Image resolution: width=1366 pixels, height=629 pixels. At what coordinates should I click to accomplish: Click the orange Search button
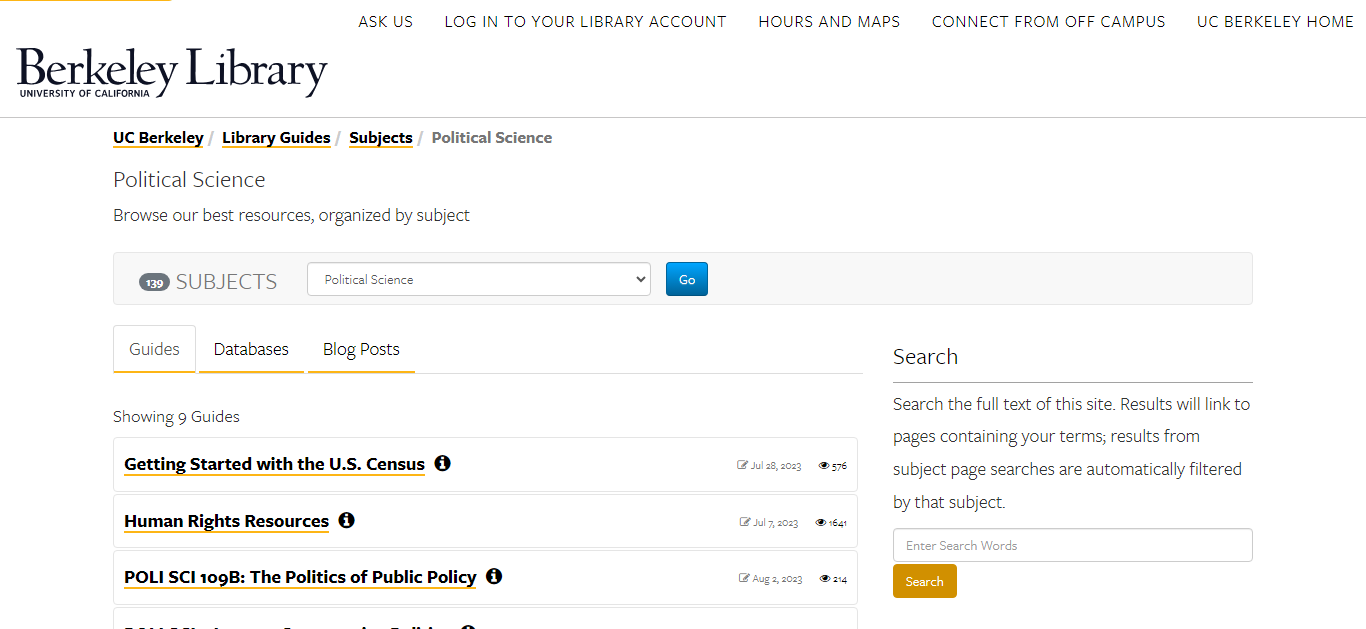(x=925, y=581)
